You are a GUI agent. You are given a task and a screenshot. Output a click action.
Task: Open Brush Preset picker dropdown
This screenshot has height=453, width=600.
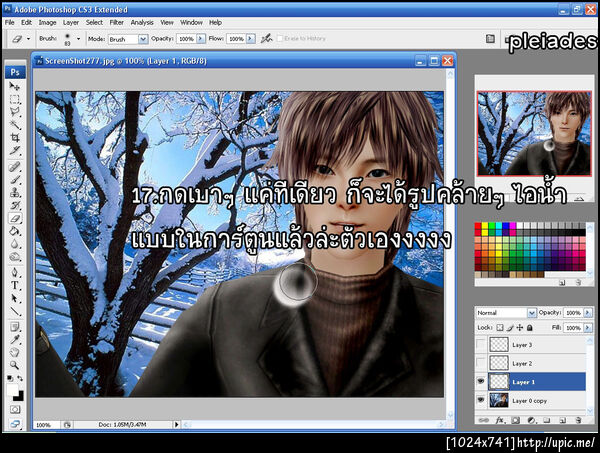pyautogui.click(x=78, y=39)
